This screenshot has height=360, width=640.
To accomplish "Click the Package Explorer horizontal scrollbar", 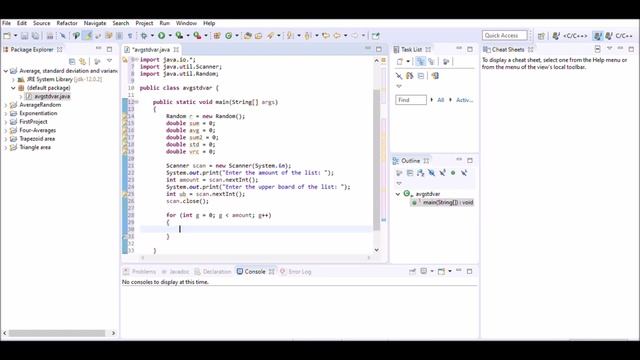I will pyautogui.click(x=57, y=333).
